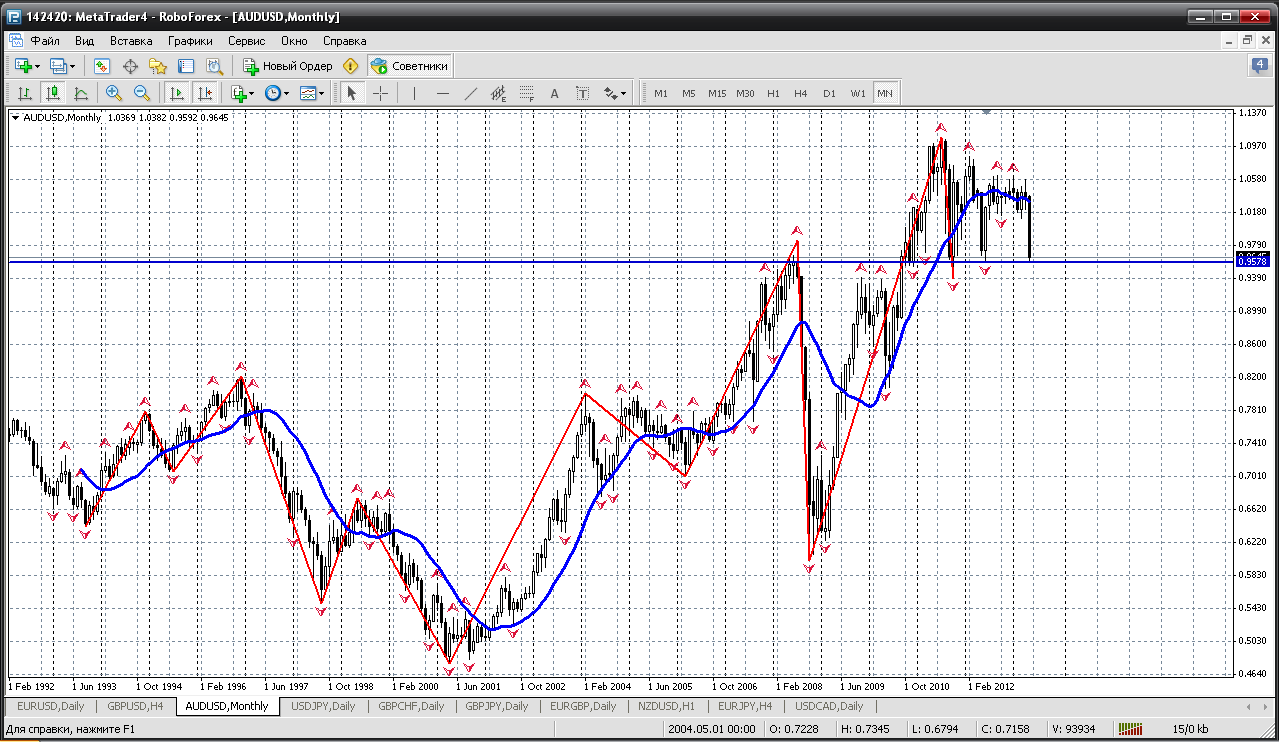Image resolution: width=1279 pixels, height=742 pixels.
Task: Select the Fibonacci retracement tool
Action: pyautogui.click(x=527, y=93)
